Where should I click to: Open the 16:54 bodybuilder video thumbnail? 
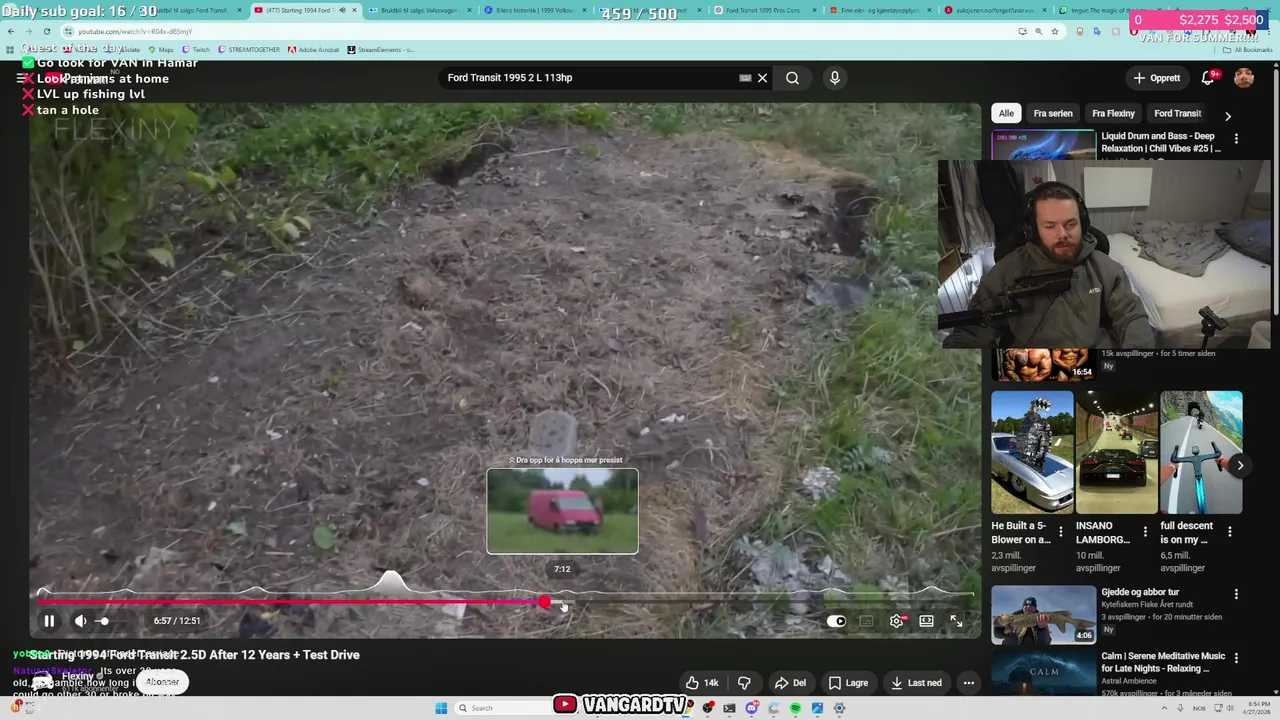(x=1043, y=365)
